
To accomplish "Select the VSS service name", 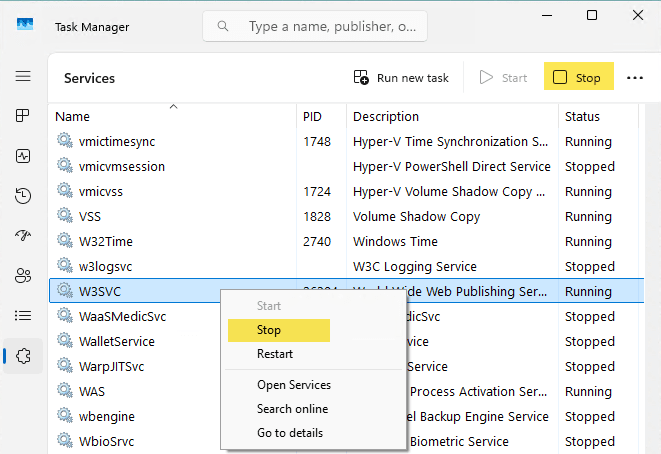I will 90,217.
